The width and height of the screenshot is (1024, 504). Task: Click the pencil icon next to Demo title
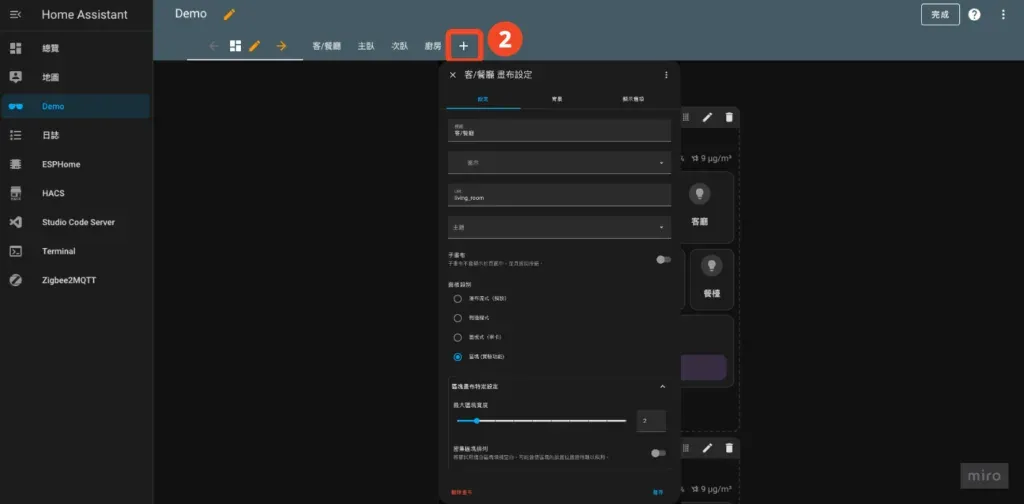[230, 14]
